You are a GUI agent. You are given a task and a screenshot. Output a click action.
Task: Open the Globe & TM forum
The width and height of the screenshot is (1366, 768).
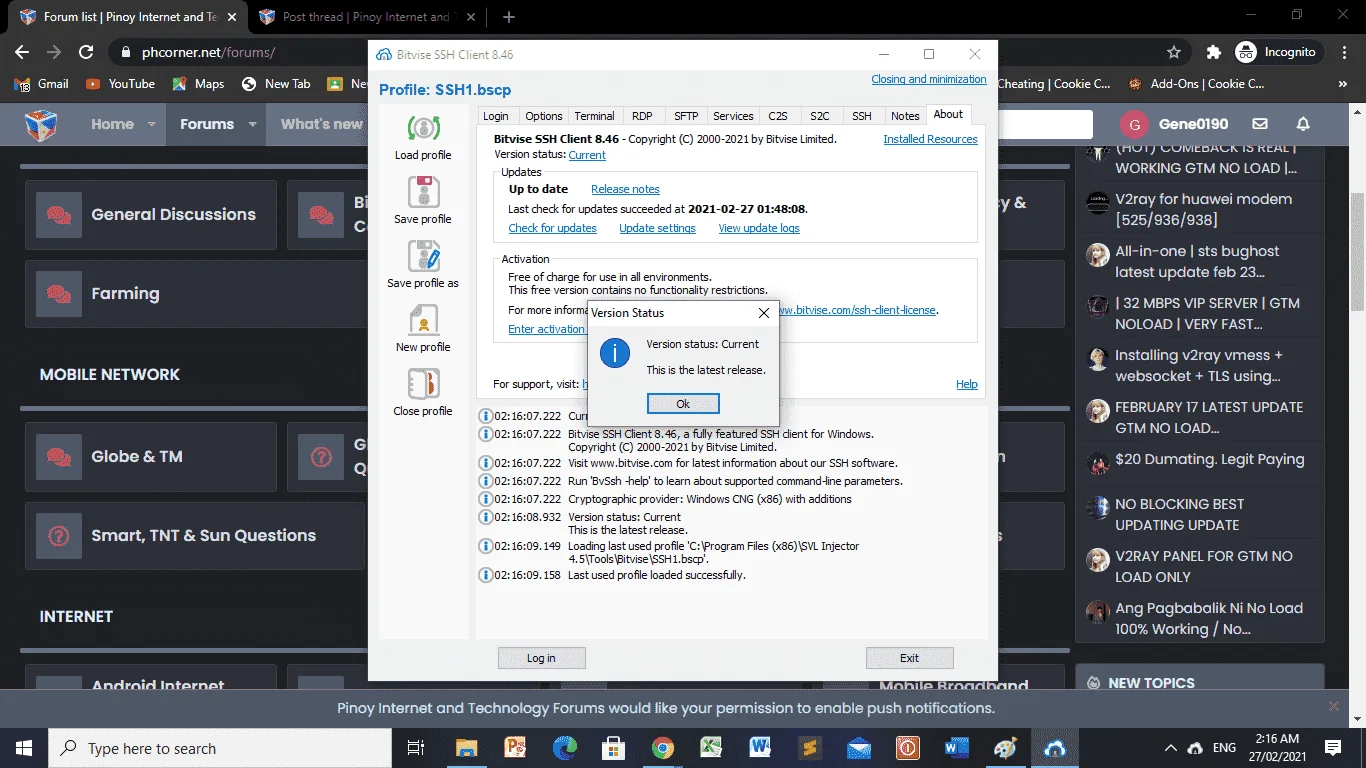137,456
